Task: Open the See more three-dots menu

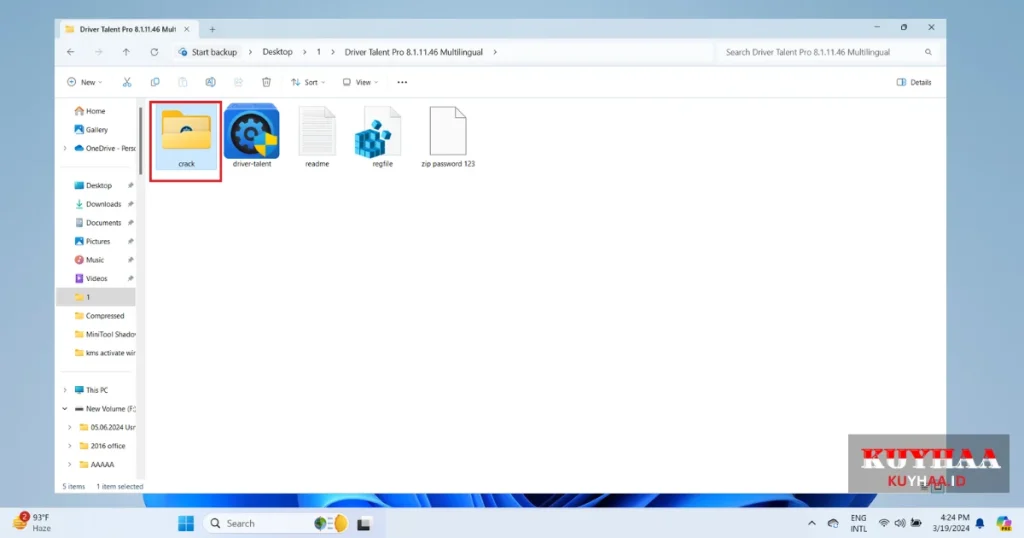Action: pyautogui.click(x=402, y=82)
